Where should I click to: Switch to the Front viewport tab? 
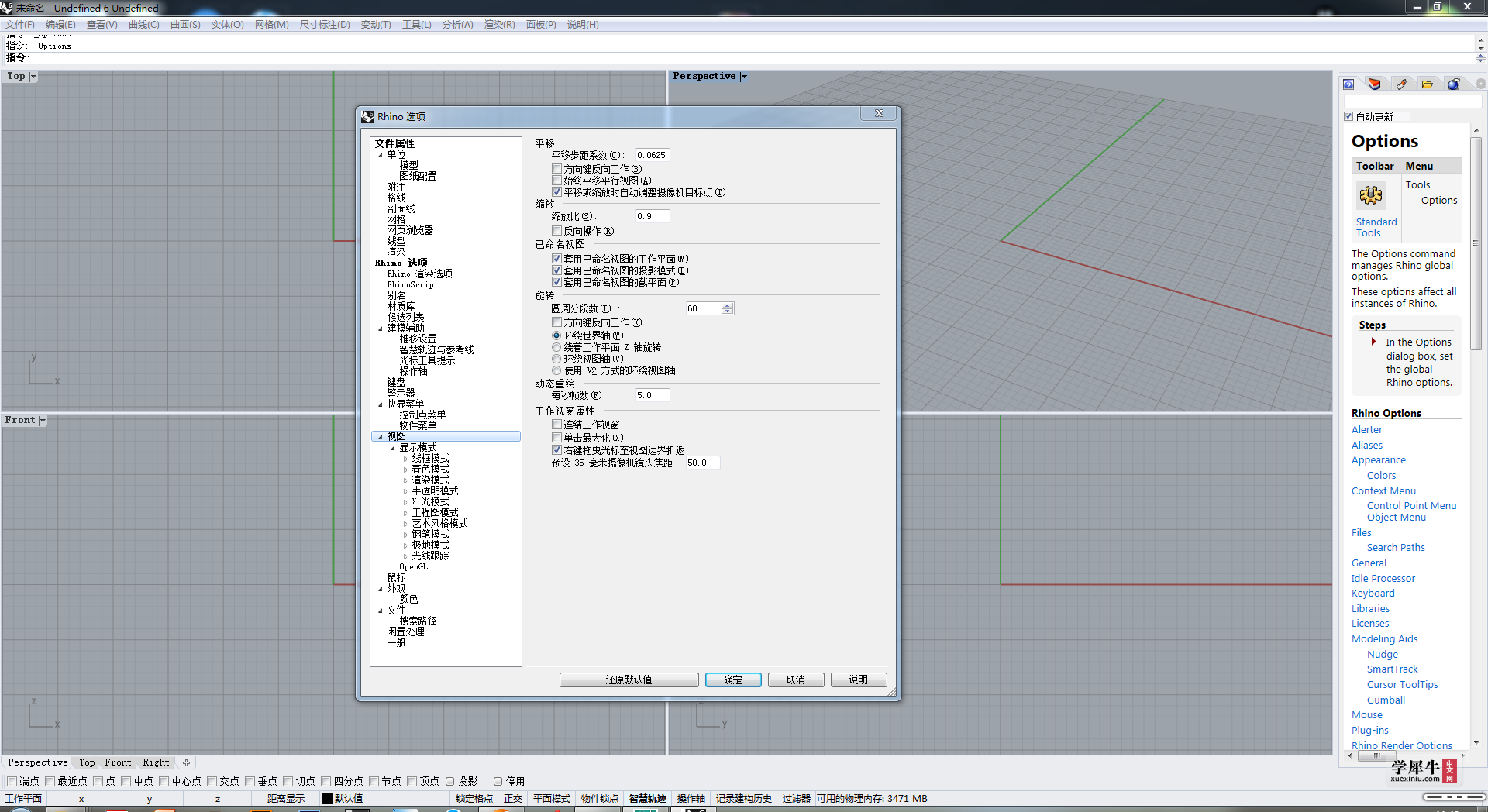(x=118, y=762)
